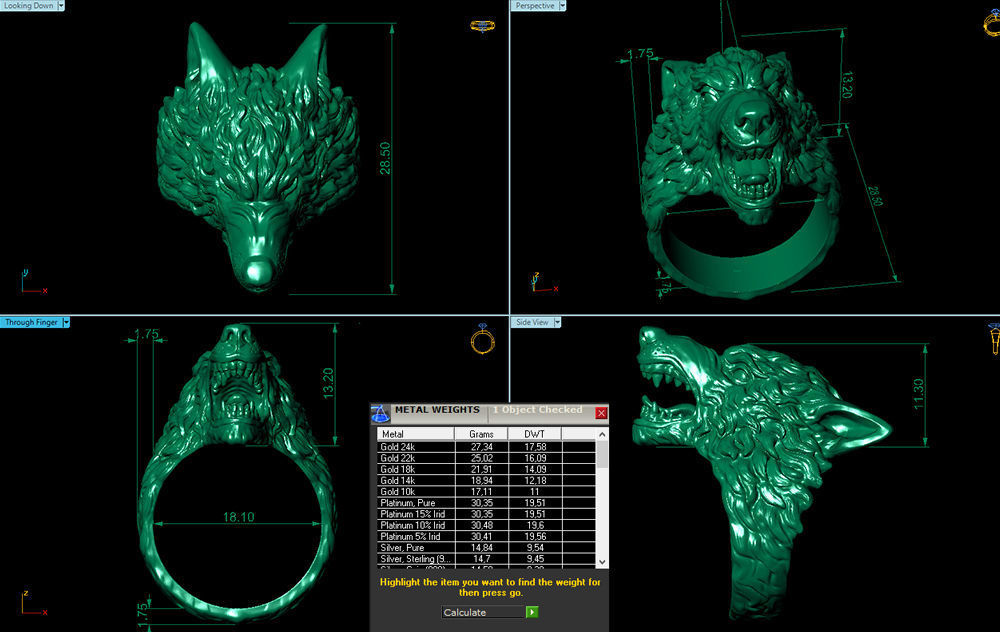
Task: Click the 9,45 DWT cell
Action: [x=535, y=559]
